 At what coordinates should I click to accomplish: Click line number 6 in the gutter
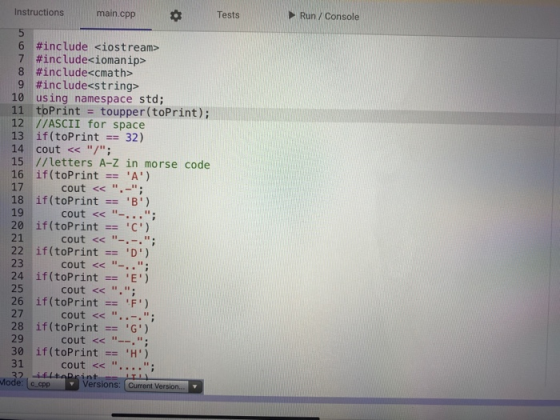(x=21, y=46)
